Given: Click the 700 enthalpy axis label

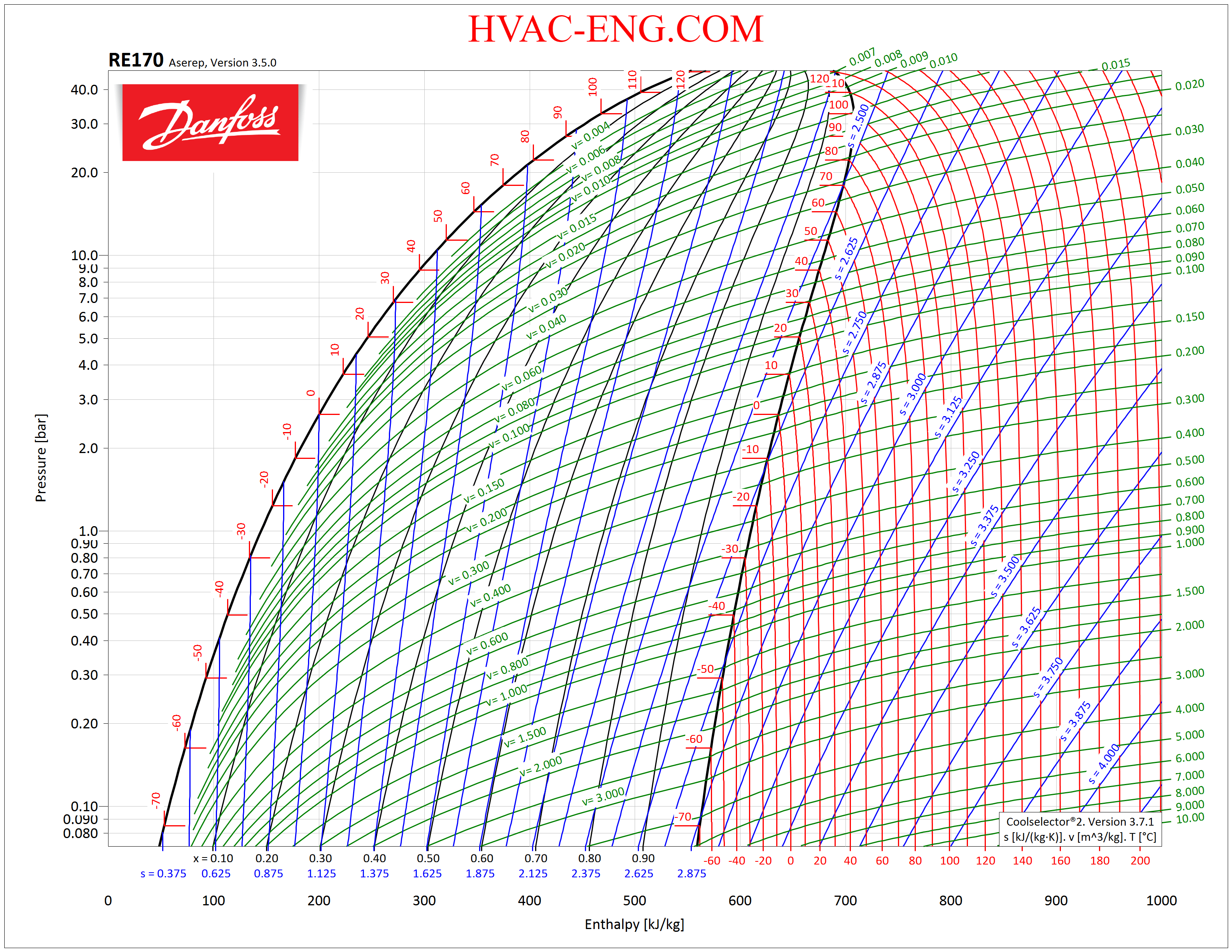Looking at the screenshot, I should [845, 901].
